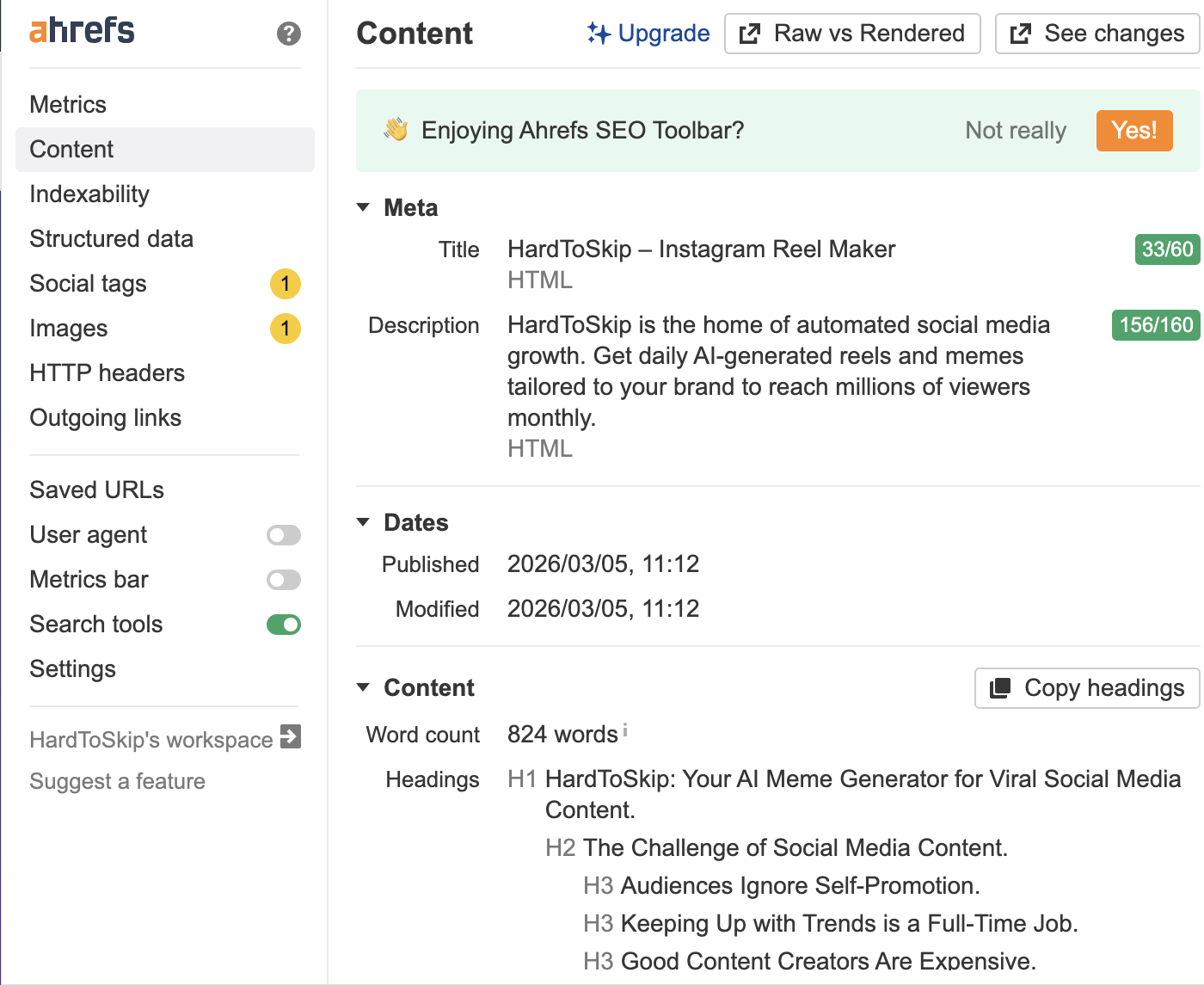Click the Suggest a feature link
1204x985 pixels.
[x=117, y=781]
